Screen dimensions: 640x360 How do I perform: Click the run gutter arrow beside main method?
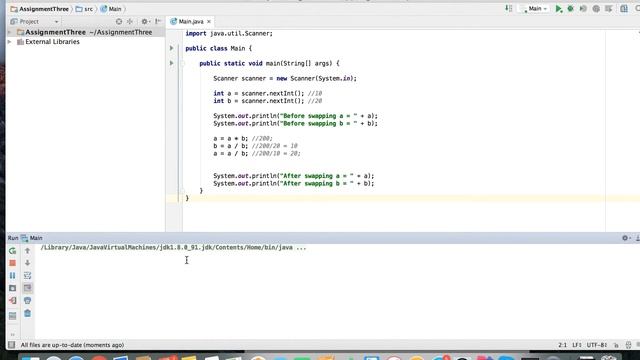172,63
